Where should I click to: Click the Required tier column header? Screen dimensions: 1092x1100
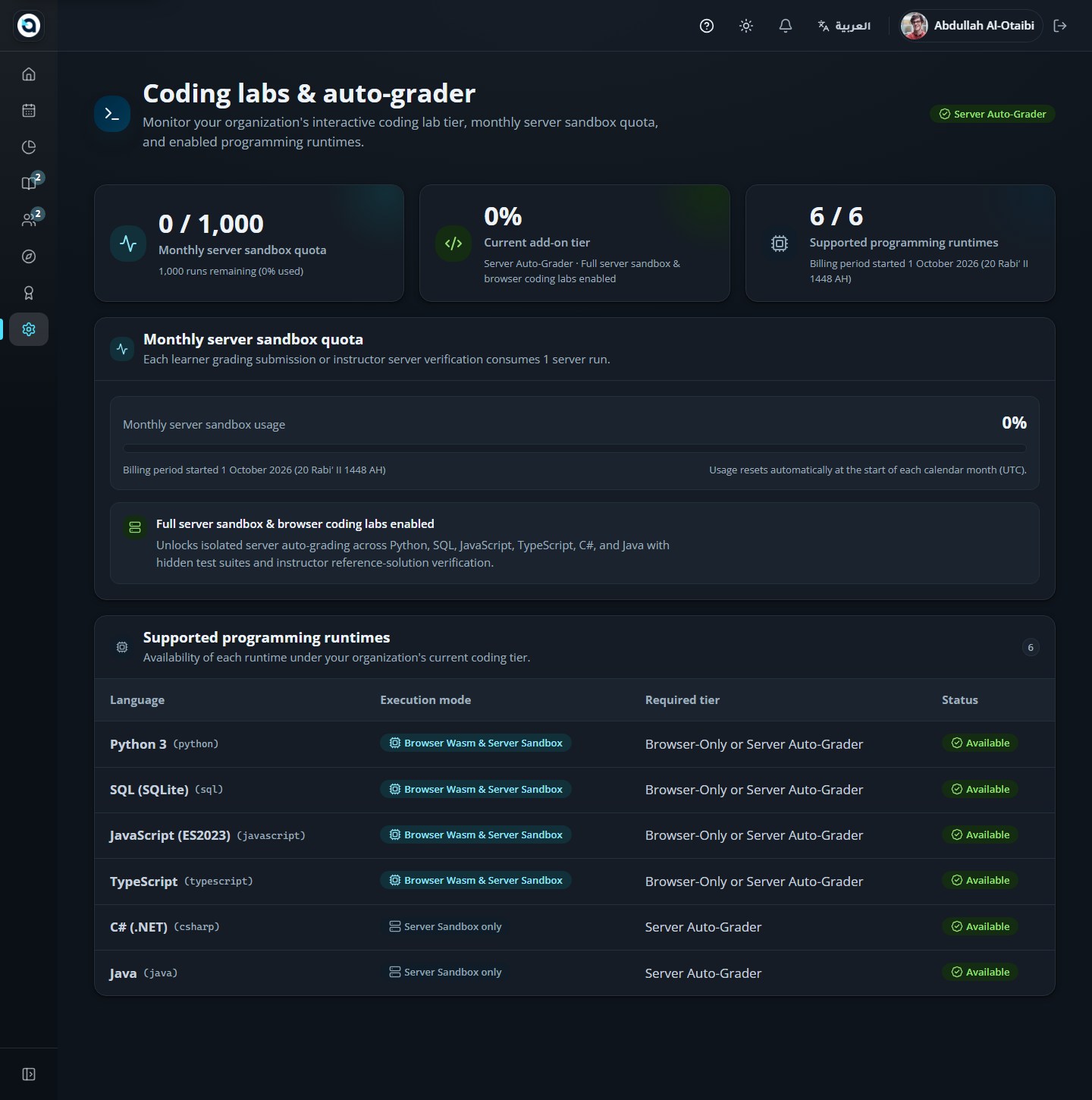(682, 700)
